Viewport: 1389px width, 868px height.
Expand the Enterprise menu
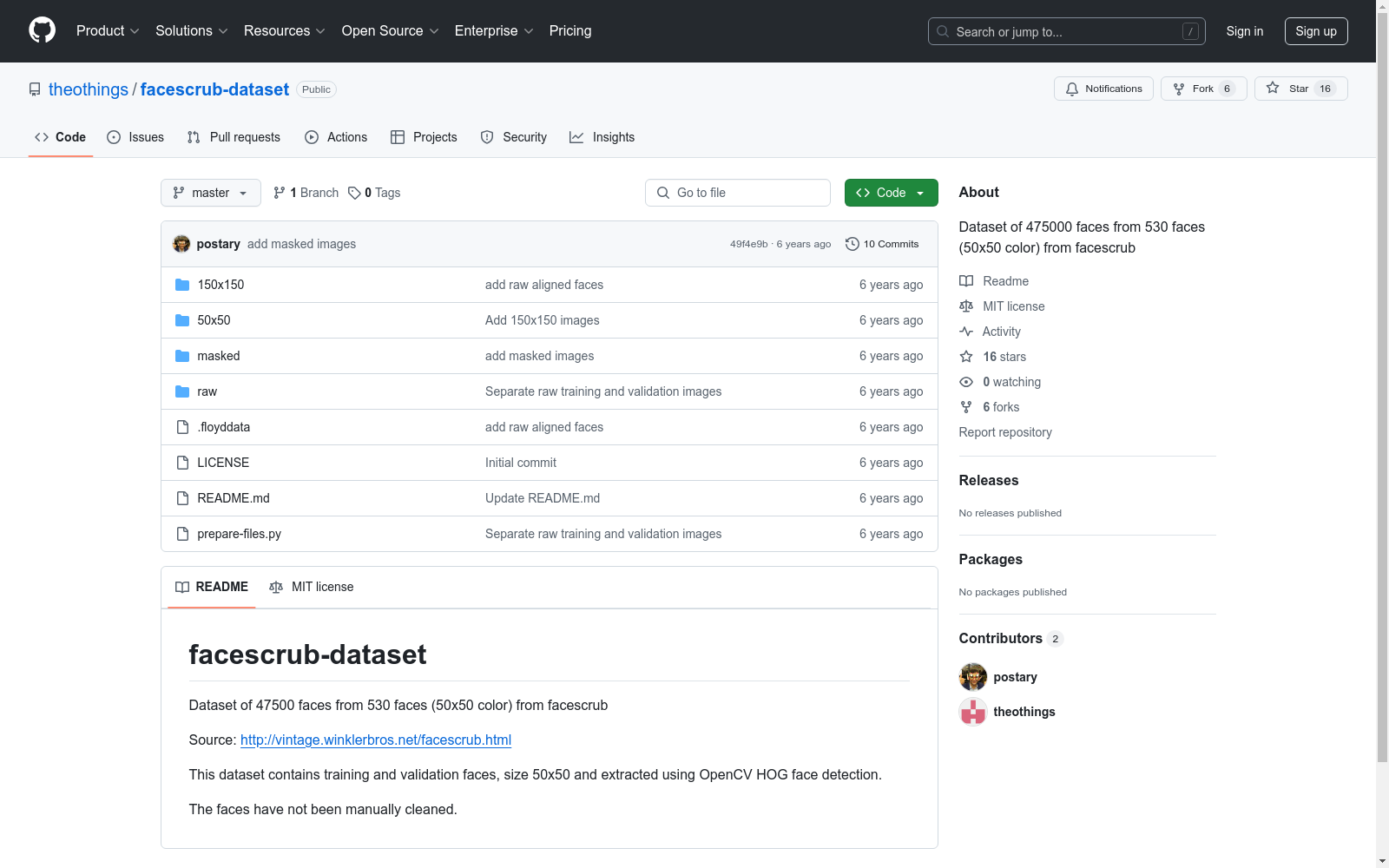point(494,31)
